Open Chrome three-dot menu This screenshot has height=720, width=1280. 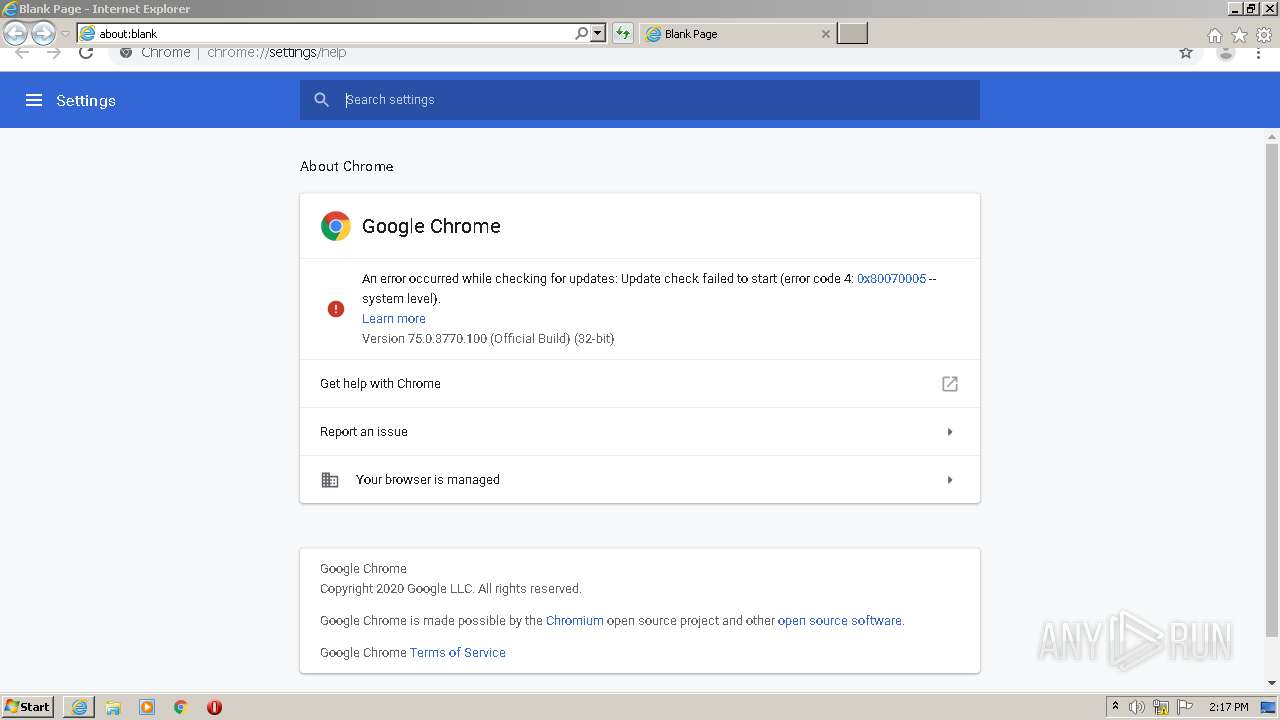click(x=1257, y=53)
